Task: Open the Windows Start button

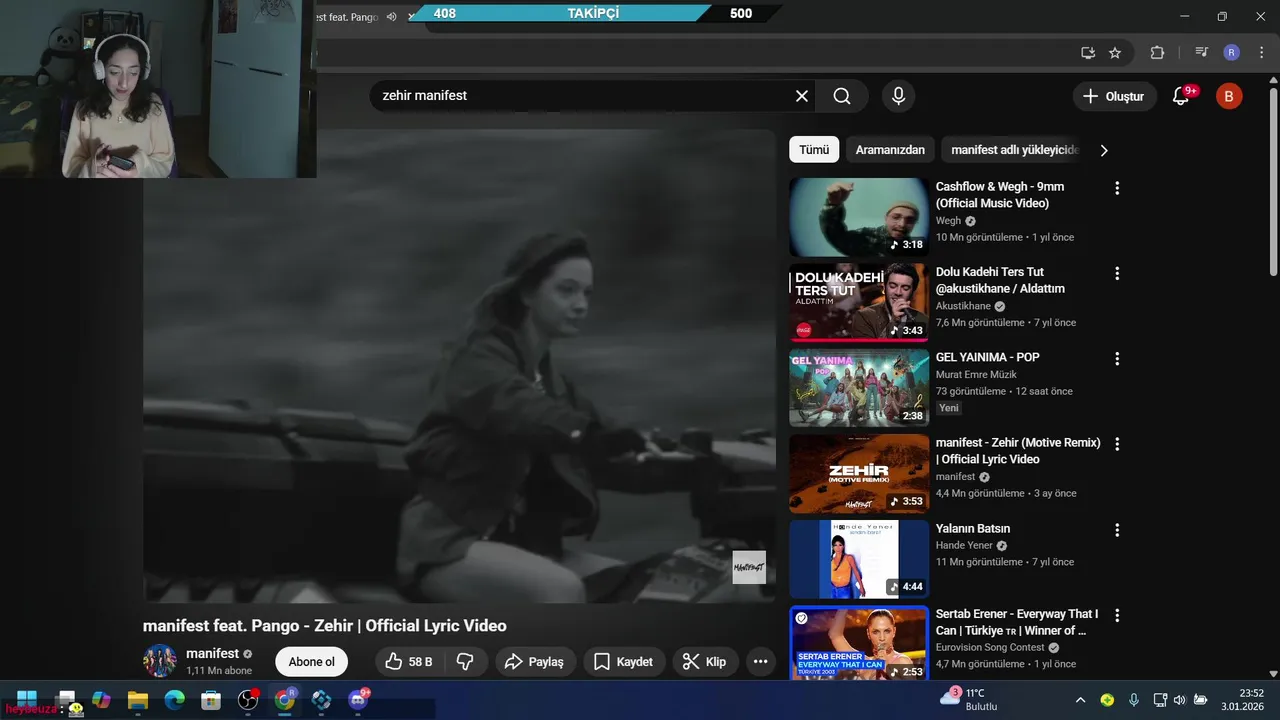Action: tap(27, 700)
